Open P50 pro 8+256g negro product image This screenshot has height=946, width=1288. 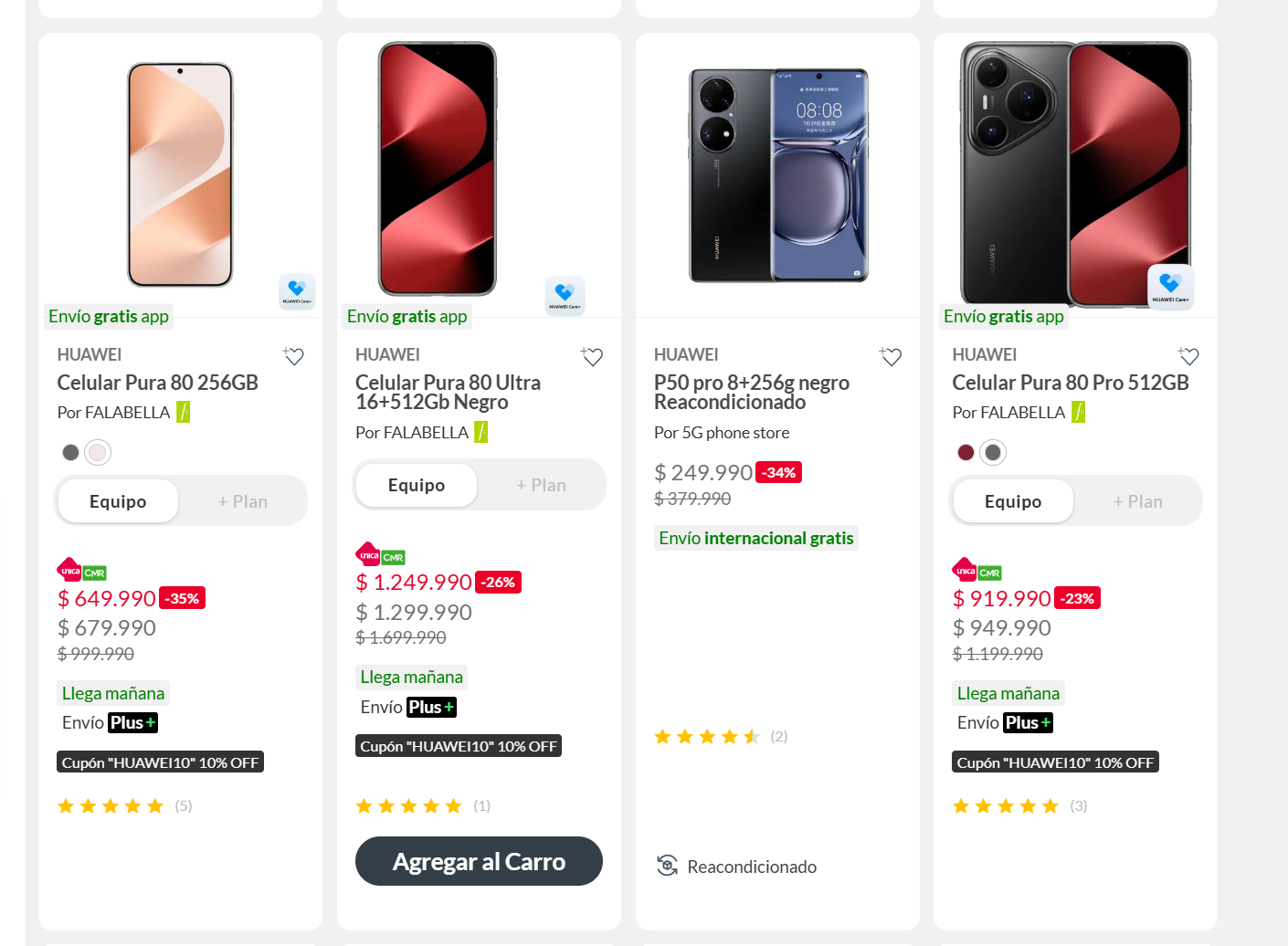pos(777,175)
